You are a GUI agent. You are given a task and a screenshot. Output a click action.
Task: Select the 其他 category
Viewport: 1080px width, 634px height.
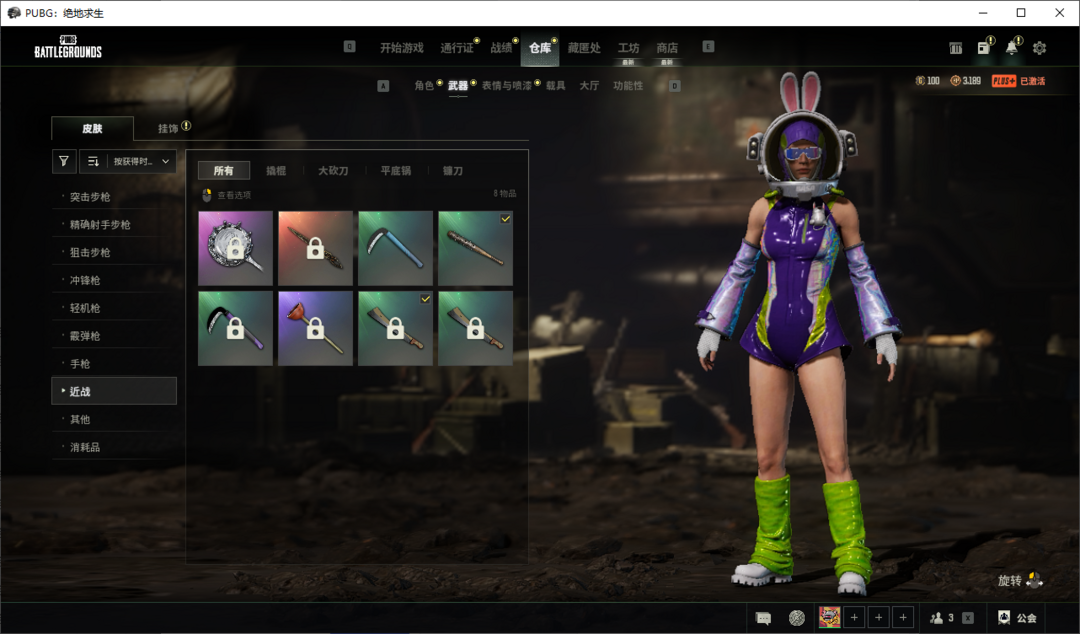click(114, 419)
